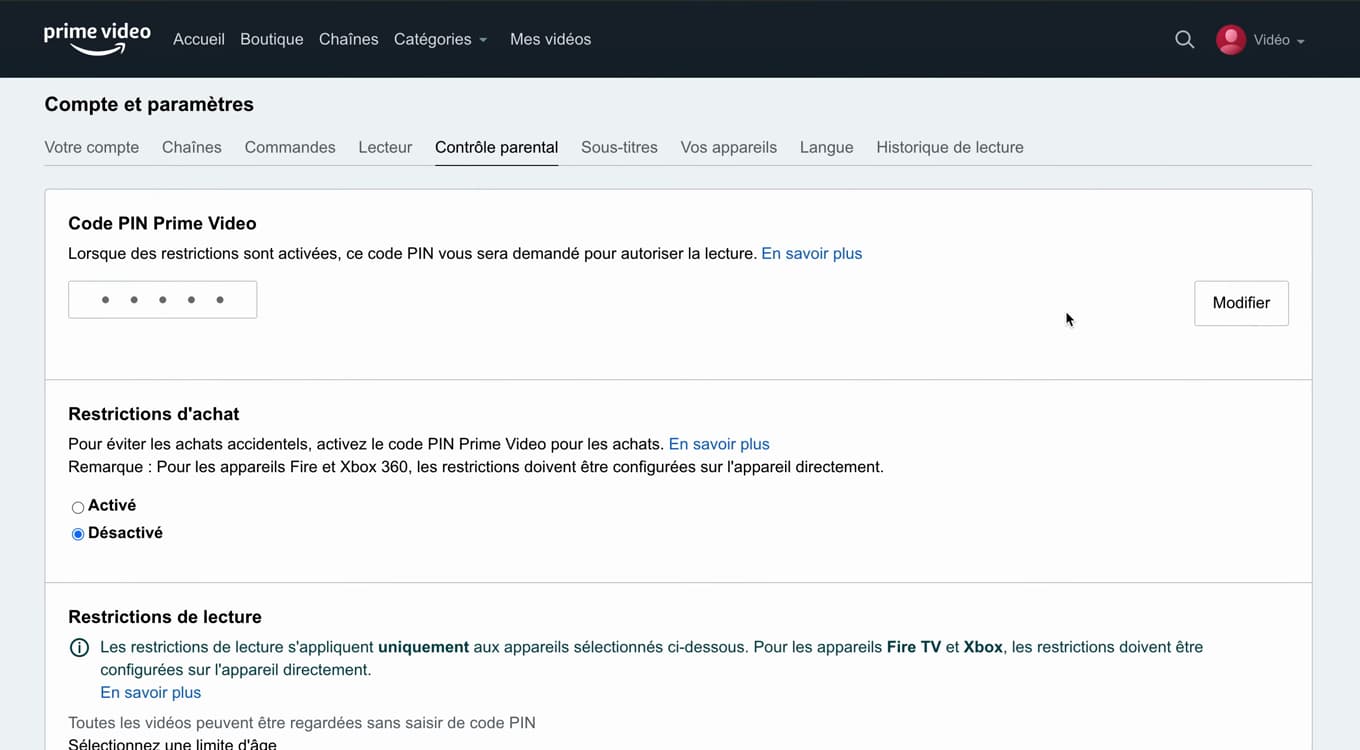The height and width of the screenshot is (750, 1360).
Task: Select the Désactivé radio button
Action: 78,534
